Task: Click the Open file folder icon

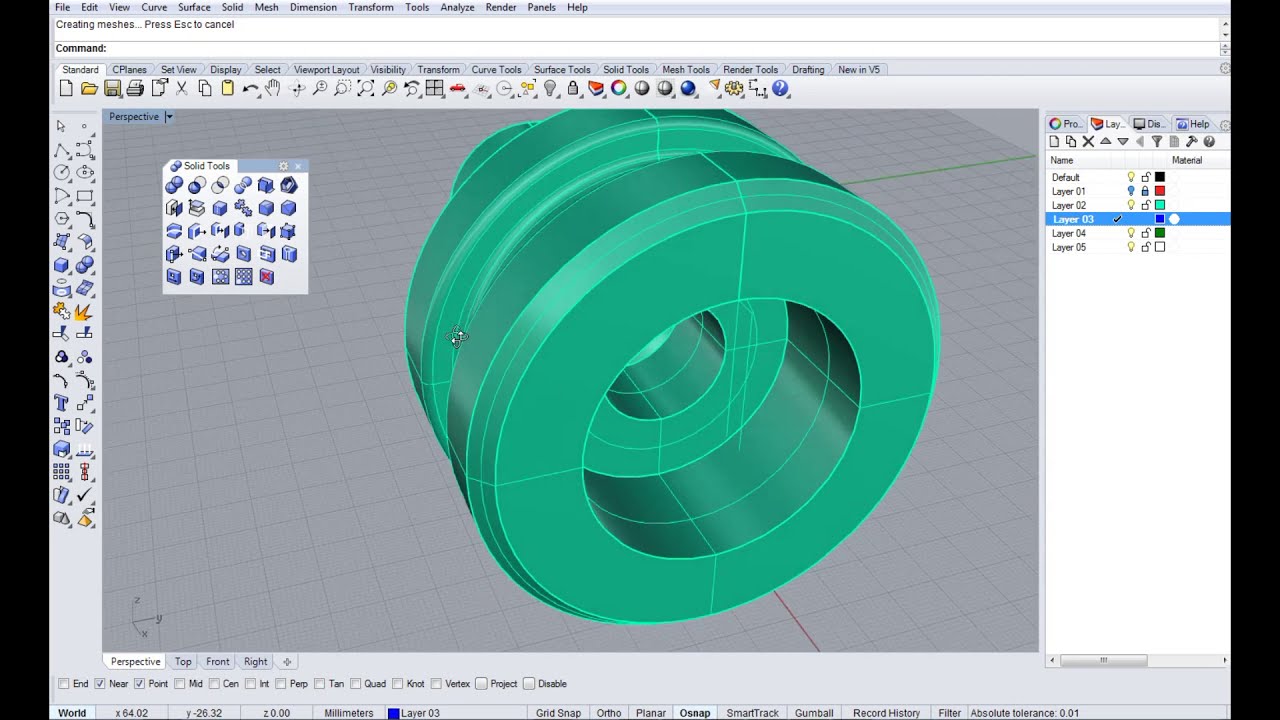Action: [x=89, y=89]
